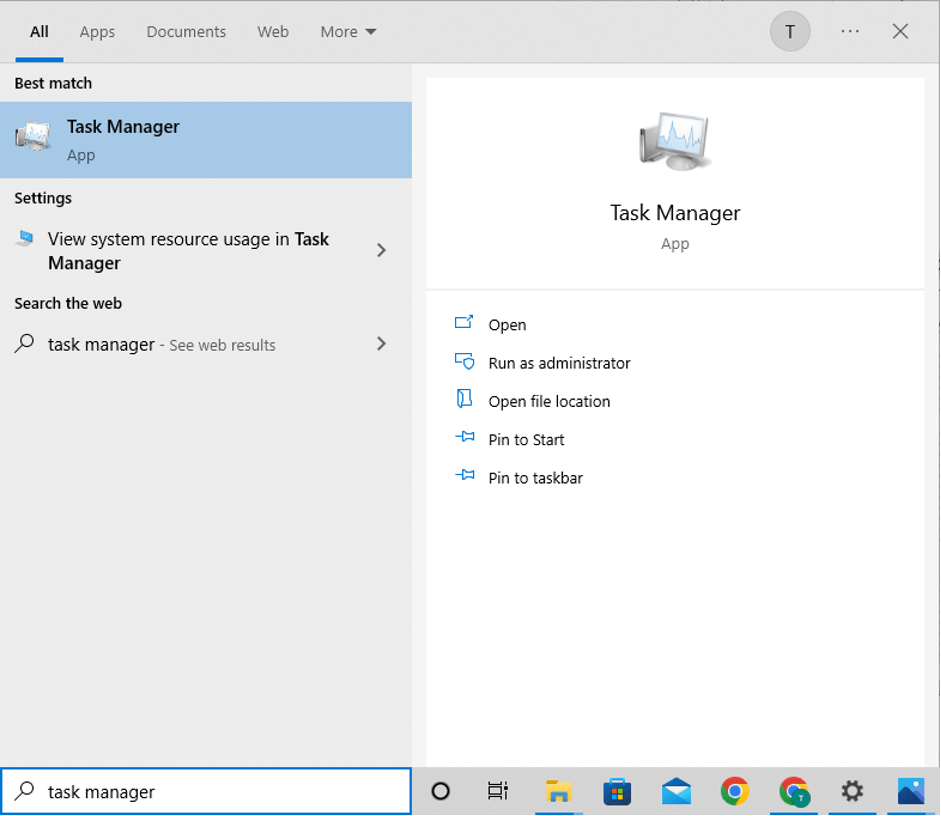The image size is (941, 816).
Task: Close the search panel with the X
Action: (x=900, y=31)
